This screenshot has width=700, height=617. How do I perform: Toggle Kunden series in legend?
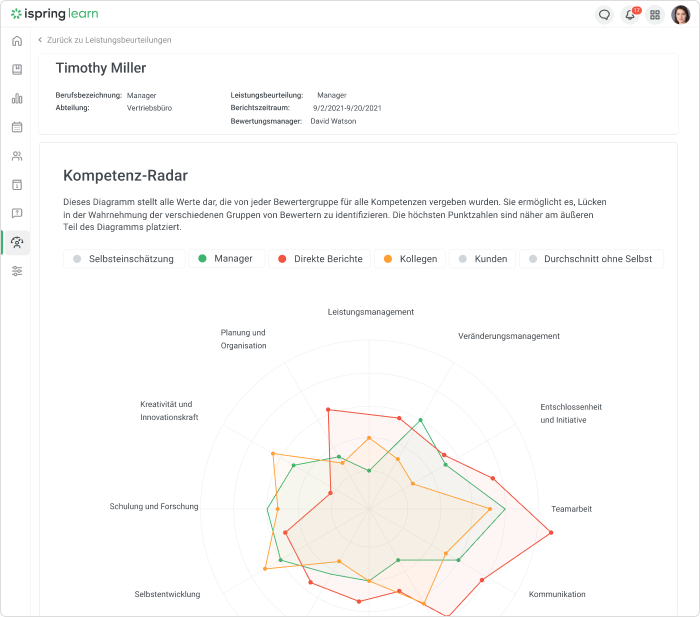click(x=482, y=259)
